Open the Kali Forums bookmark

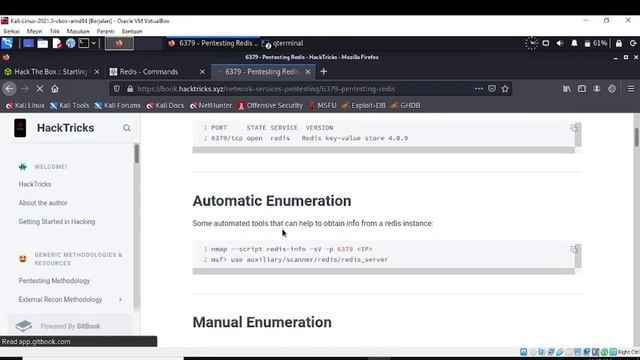118,106
